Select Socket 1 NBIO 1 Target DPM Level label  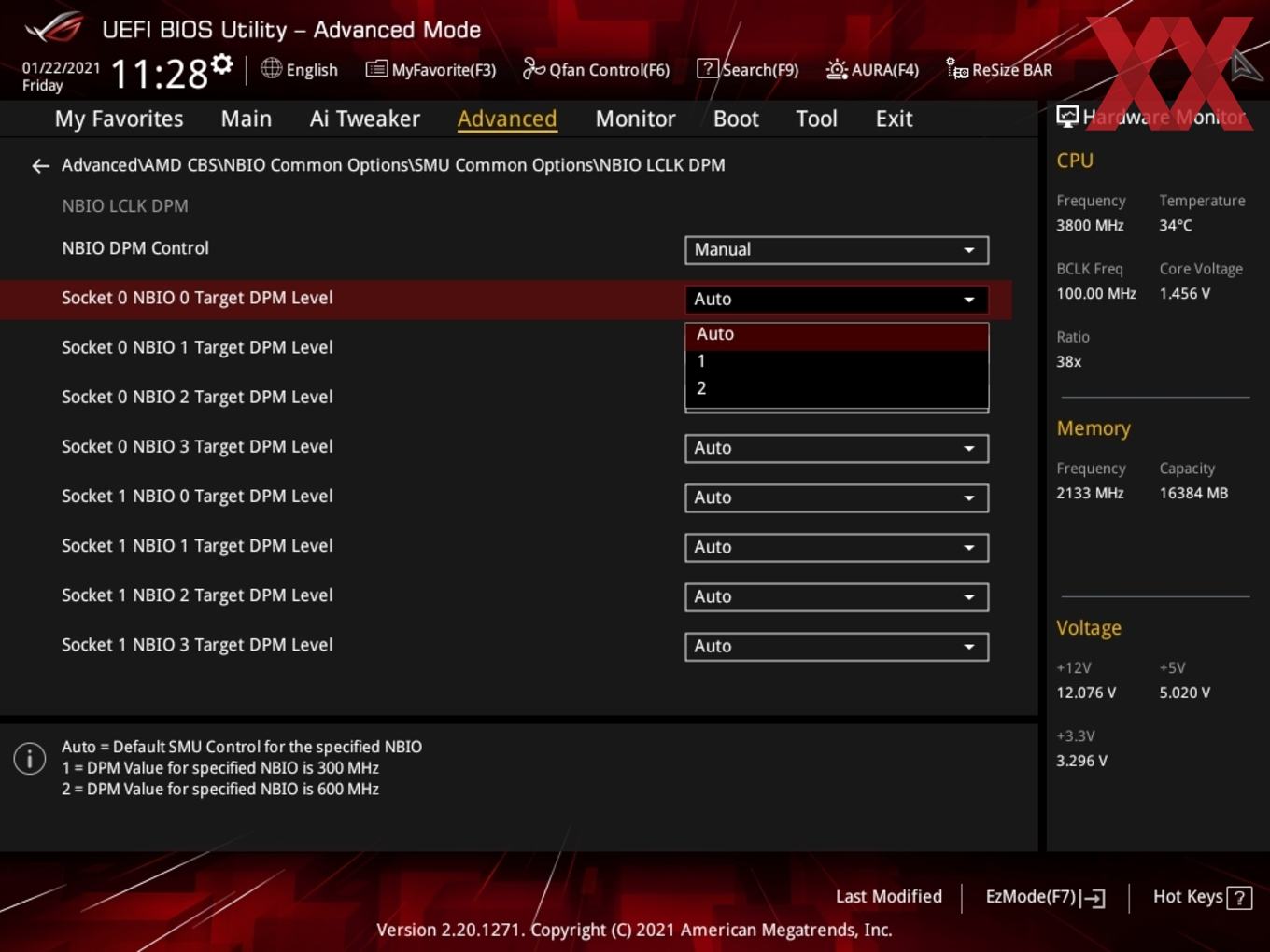[197, 546]
